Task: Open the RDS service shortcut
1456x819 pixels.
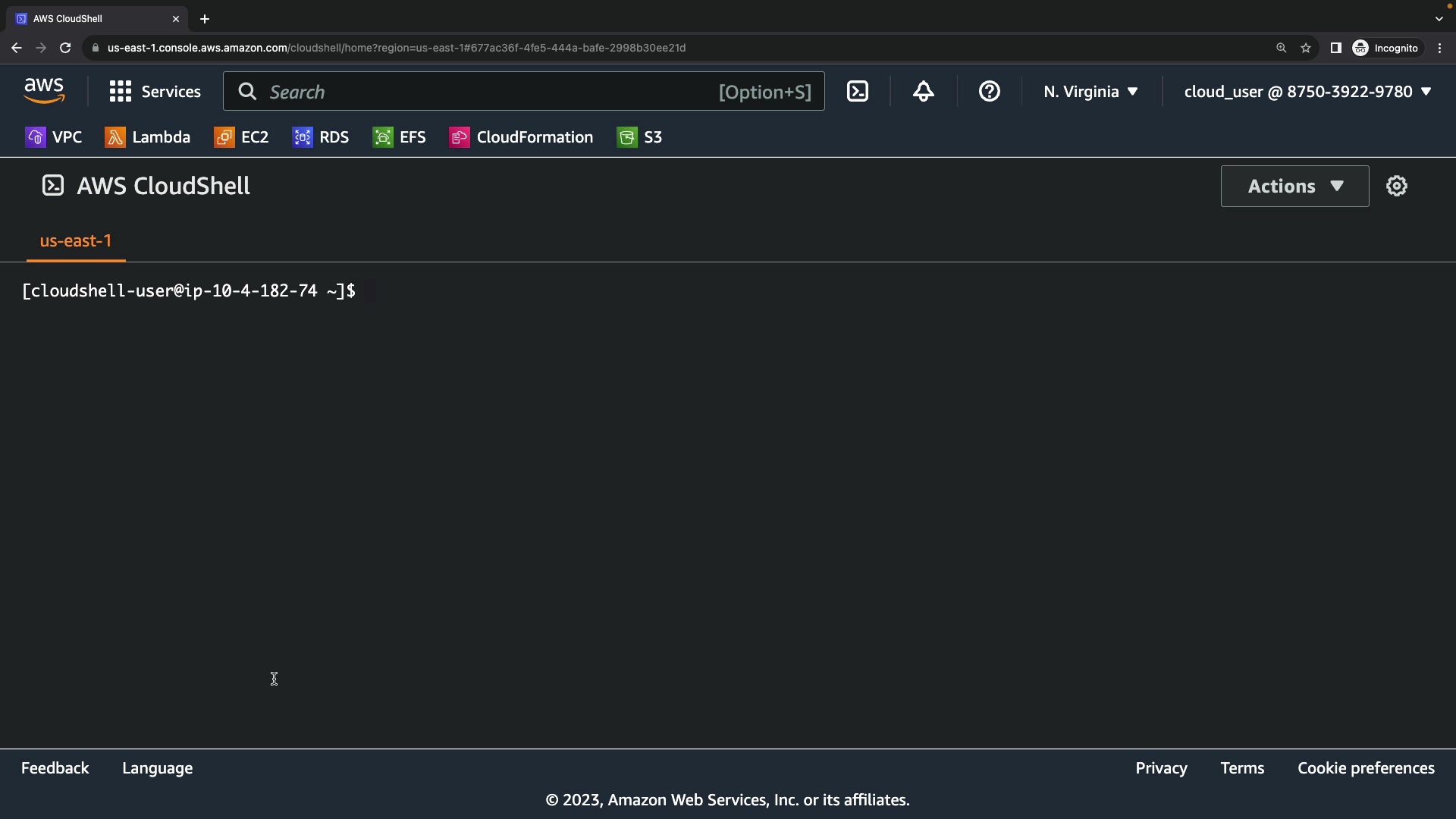Action: coord(321,137)
